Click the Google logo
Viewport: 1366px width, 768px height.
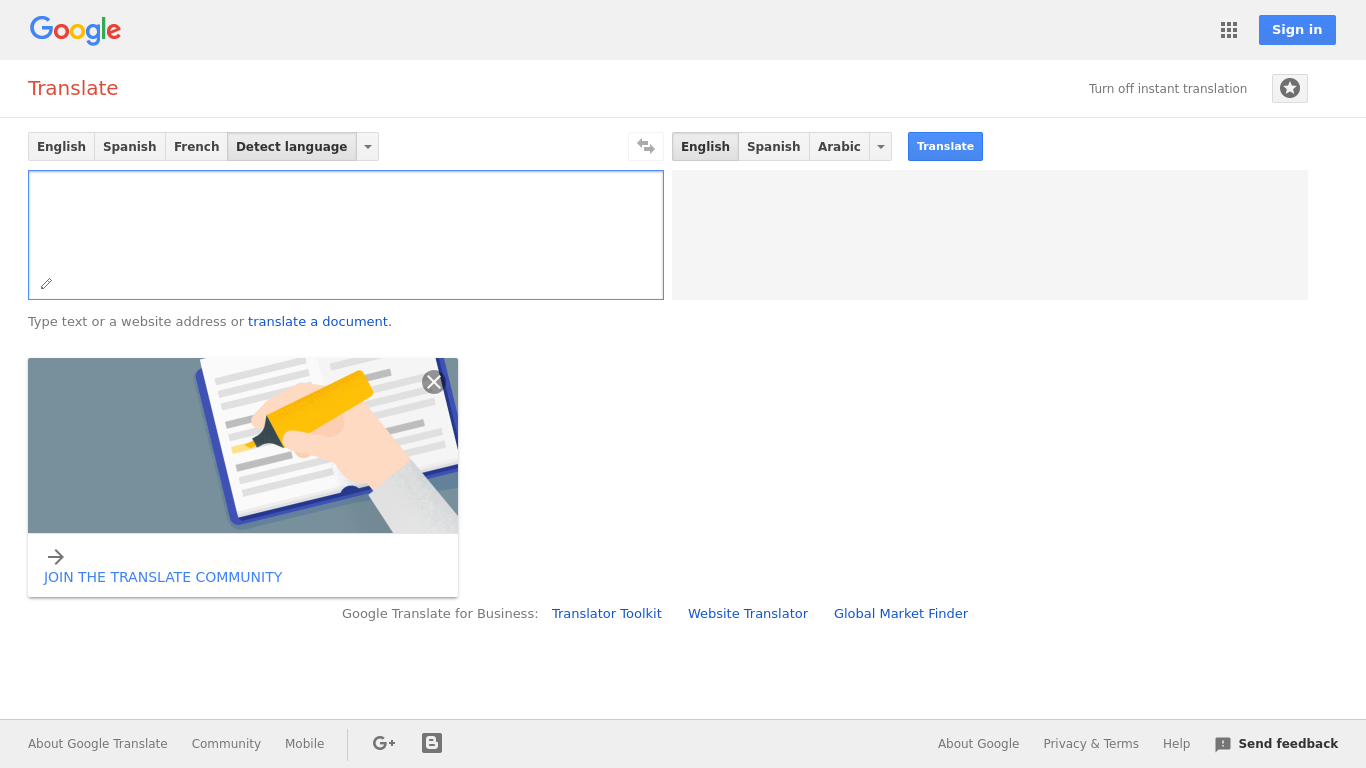75,30
